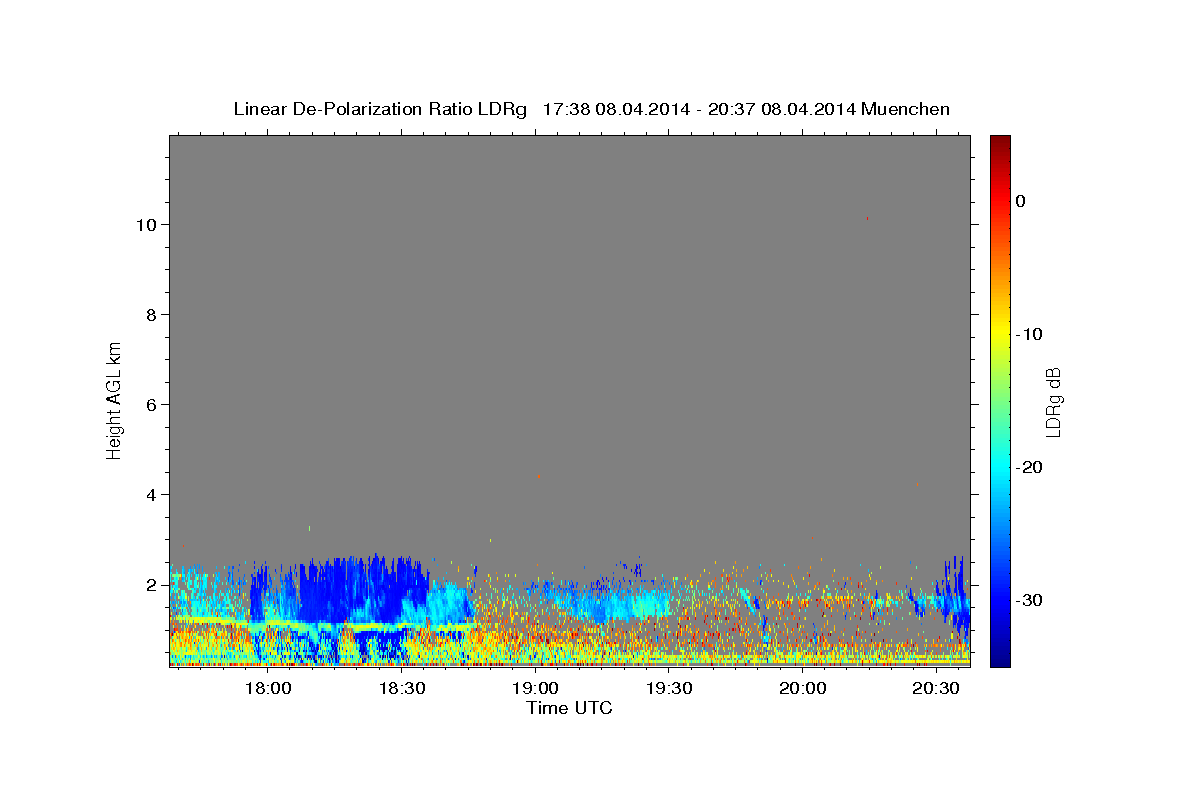This screenshot has width=1200, height=800.
Task: Click the date range "17:38 08.04.2014 - 20:37 08.04.2014"
Action: click(699, 109)
